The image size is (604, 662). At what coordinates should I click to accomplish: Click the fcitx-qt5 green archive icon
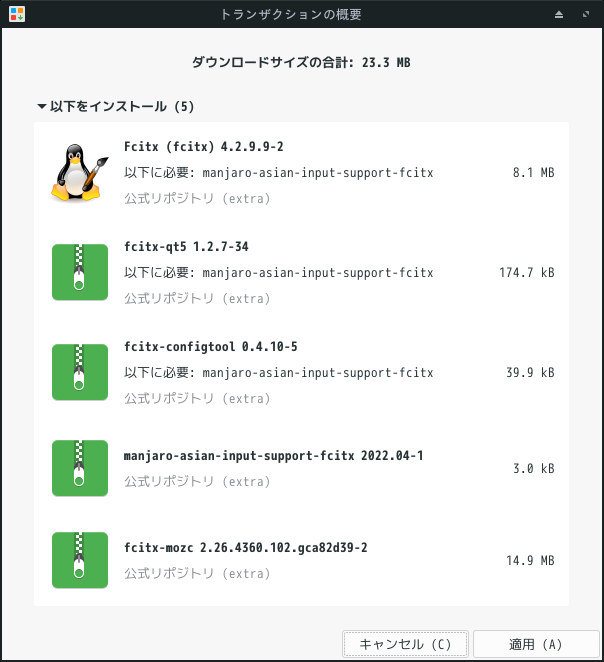pos(80,272)
